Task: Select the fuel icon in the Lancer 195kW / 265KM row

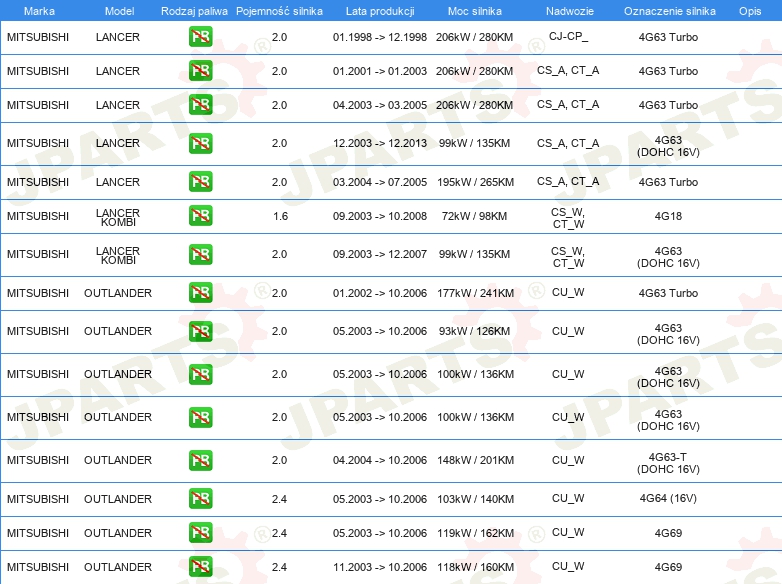Action: click(x=200, y=182)
